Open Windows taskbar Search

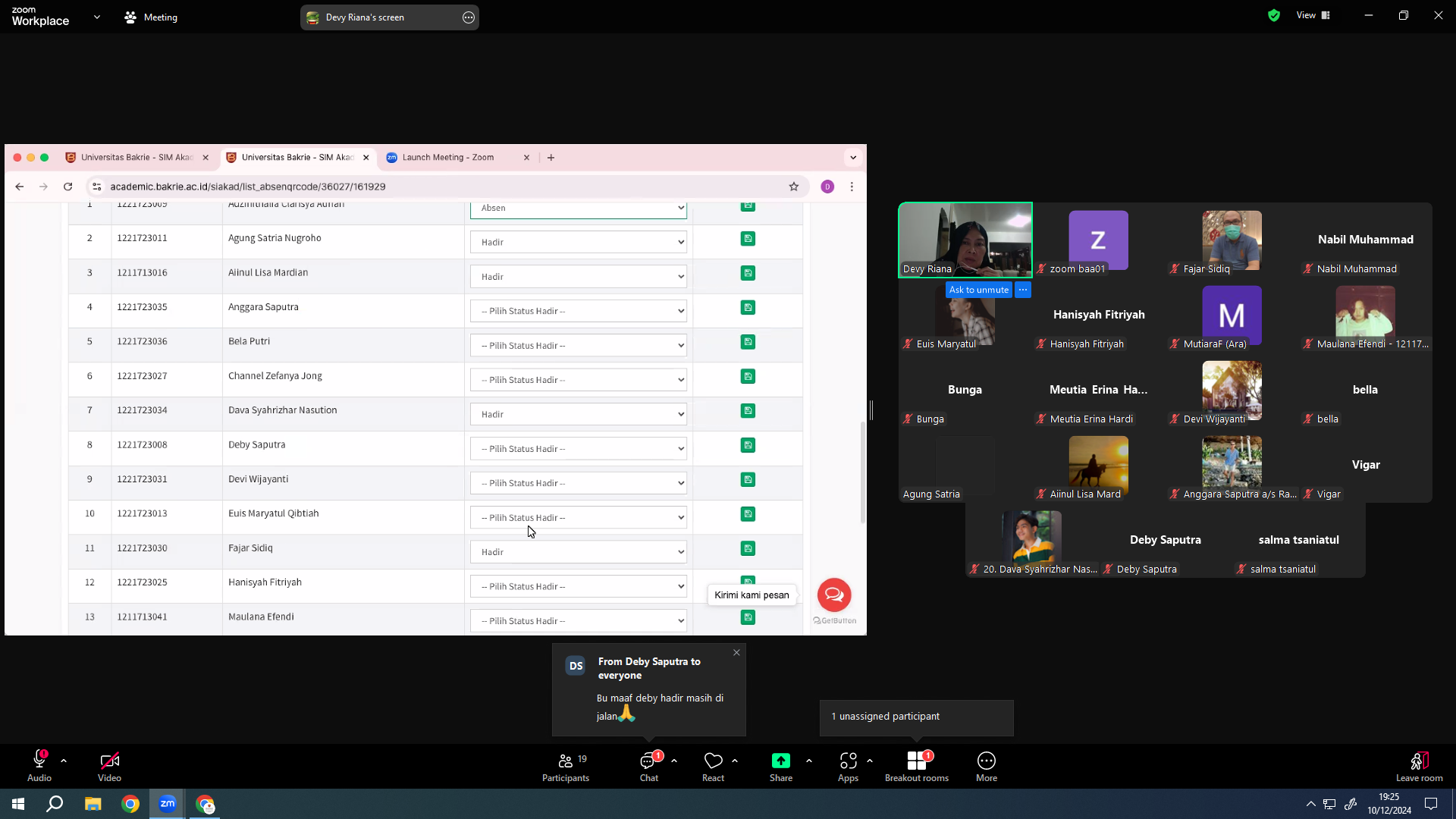point(55,804)
